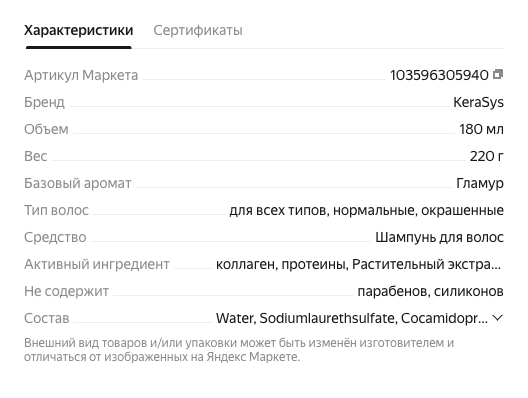
Task: Click the Состав row label
Action: point(46,318)
